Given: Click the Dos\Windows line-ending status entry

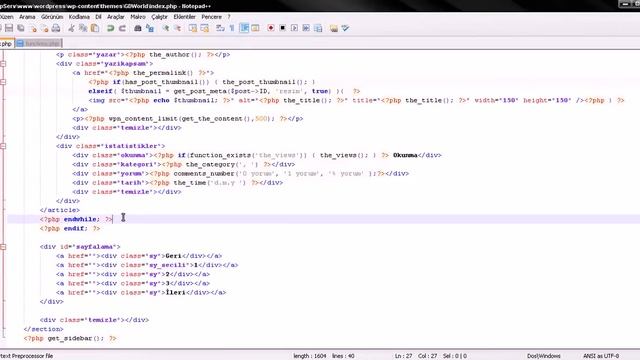Looking at the screenshot, I should coord(544,356).
